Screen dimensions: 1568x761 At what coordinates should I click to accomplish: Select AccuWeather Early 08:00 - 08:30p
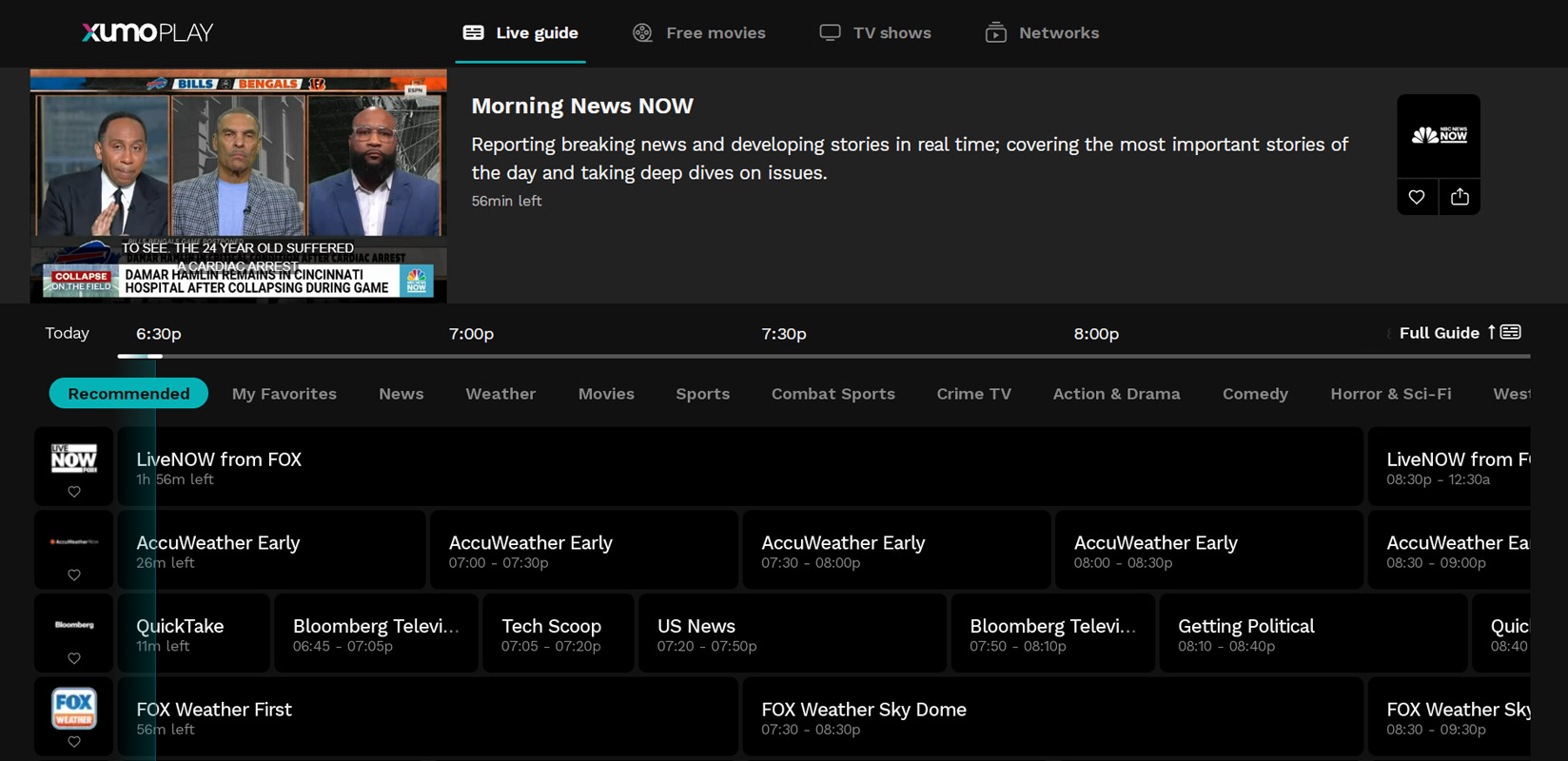pos(1209,550)
